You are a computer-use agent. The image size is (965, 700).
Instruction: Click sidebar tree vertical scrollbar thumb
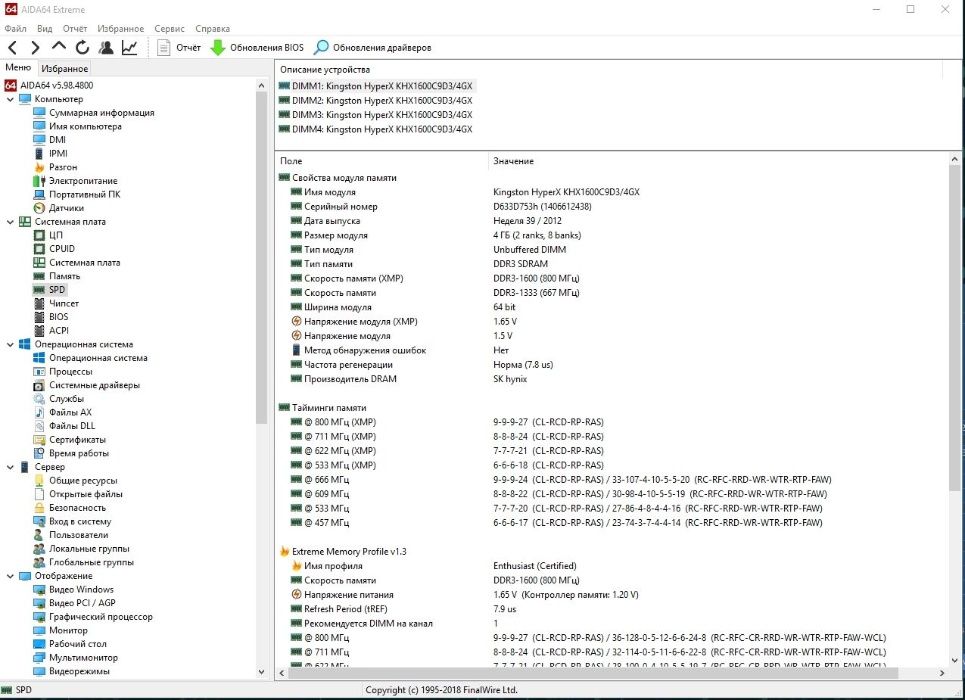click(x=262, y=257)
